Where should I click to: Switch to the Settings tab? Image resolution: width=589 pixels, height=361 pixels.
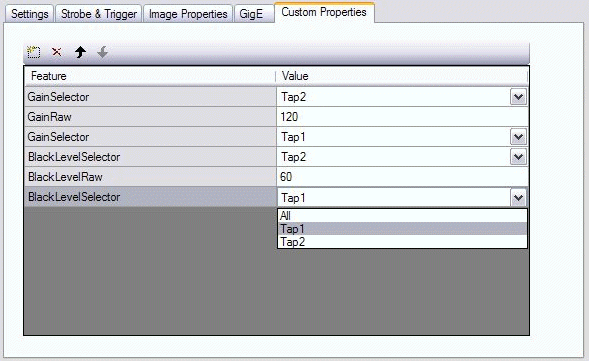click(29, 14)
